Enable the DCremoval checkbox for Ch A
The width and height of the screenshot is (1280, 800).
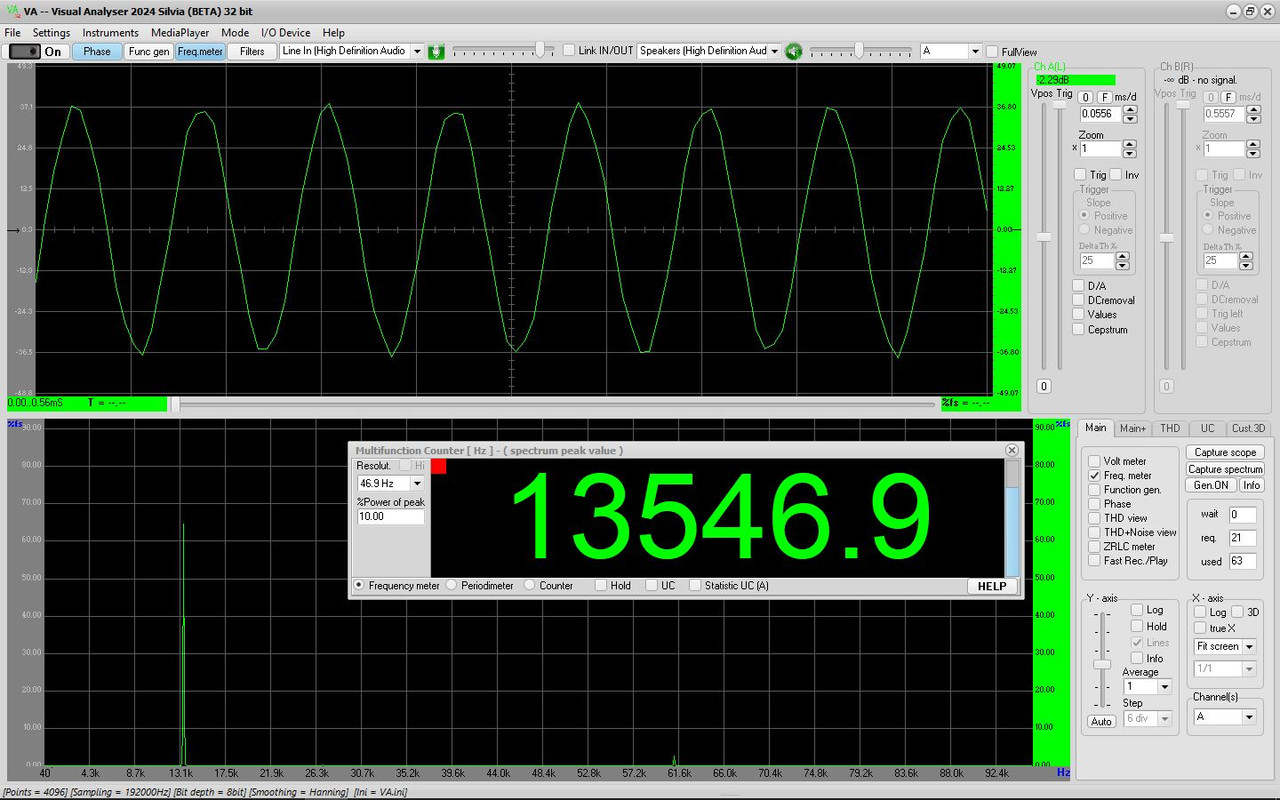1078,300
